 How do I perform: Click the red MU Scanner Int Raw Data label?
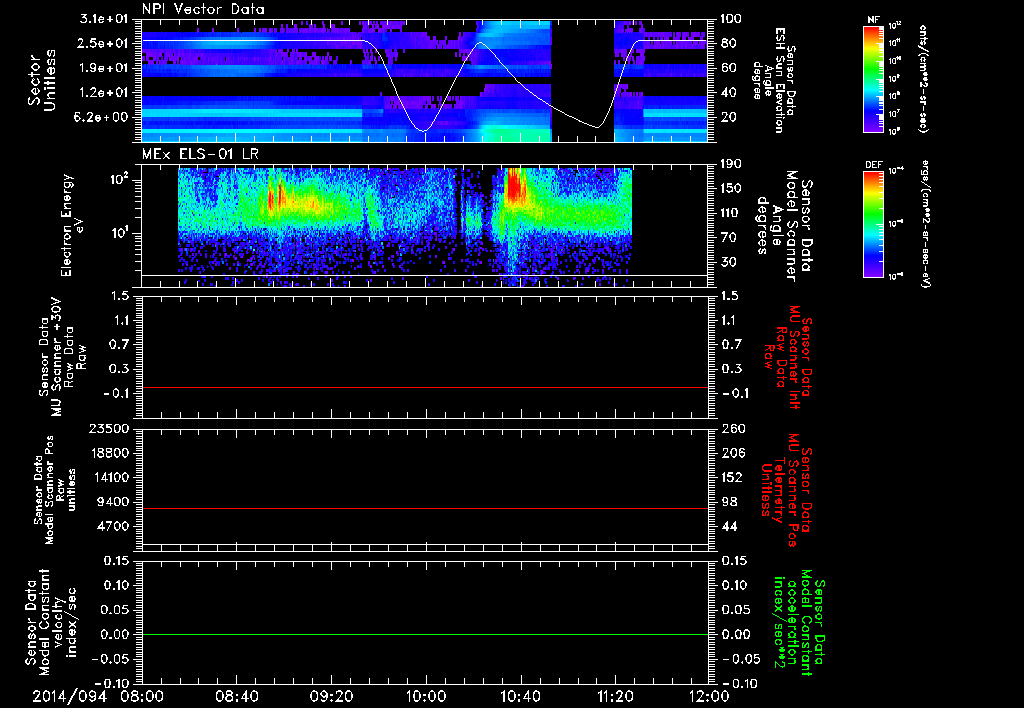pos(790,355)
